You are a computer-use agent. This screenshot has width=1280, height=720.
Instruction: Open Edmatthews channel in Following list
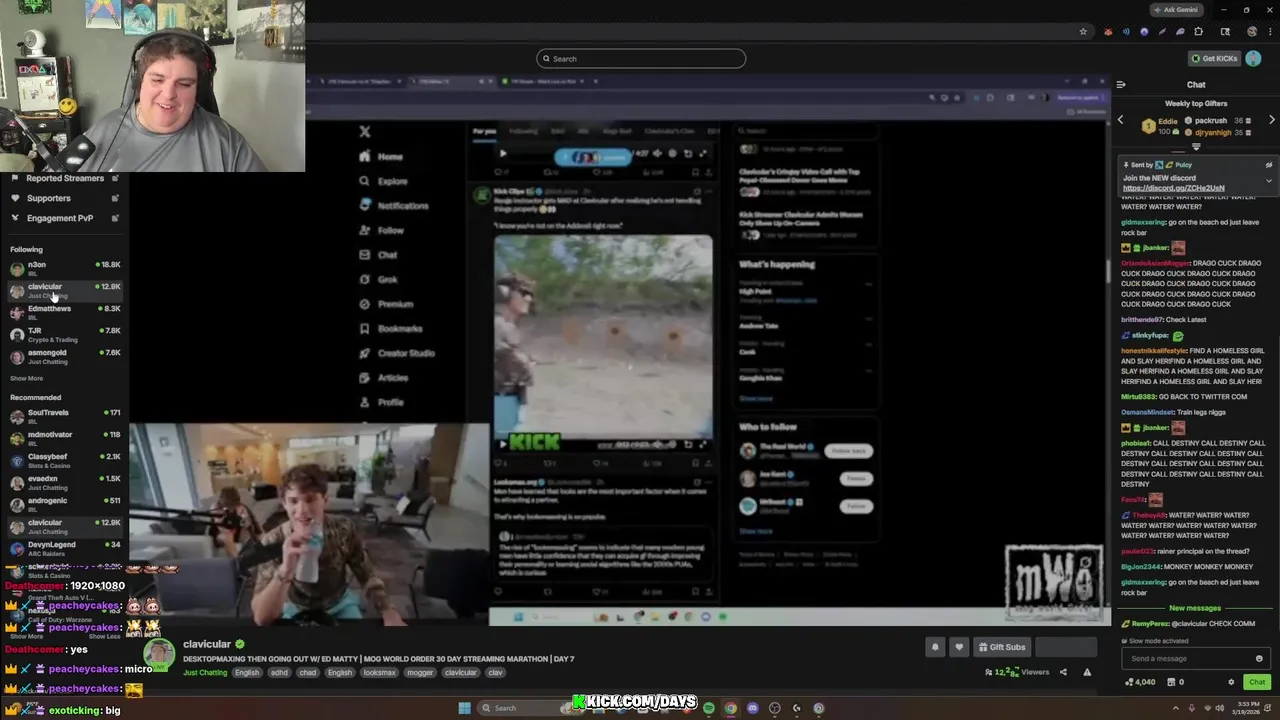[64, 312]
